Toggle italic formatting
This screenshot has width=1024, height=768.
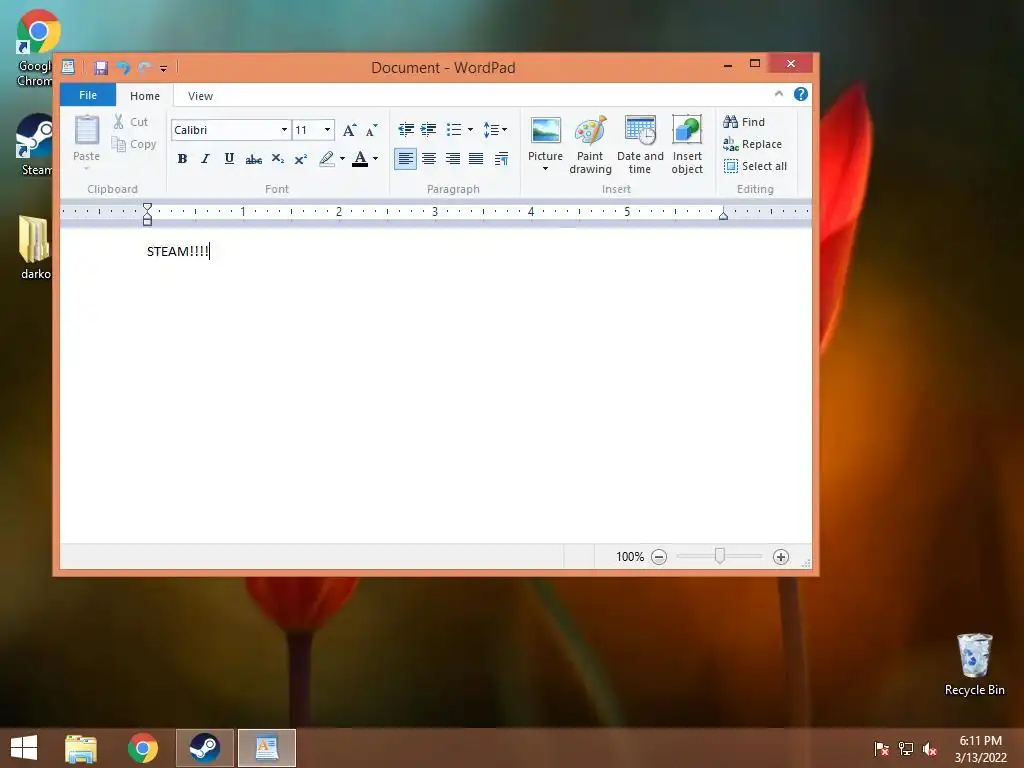pyautogui.click(x=206, y=159)
